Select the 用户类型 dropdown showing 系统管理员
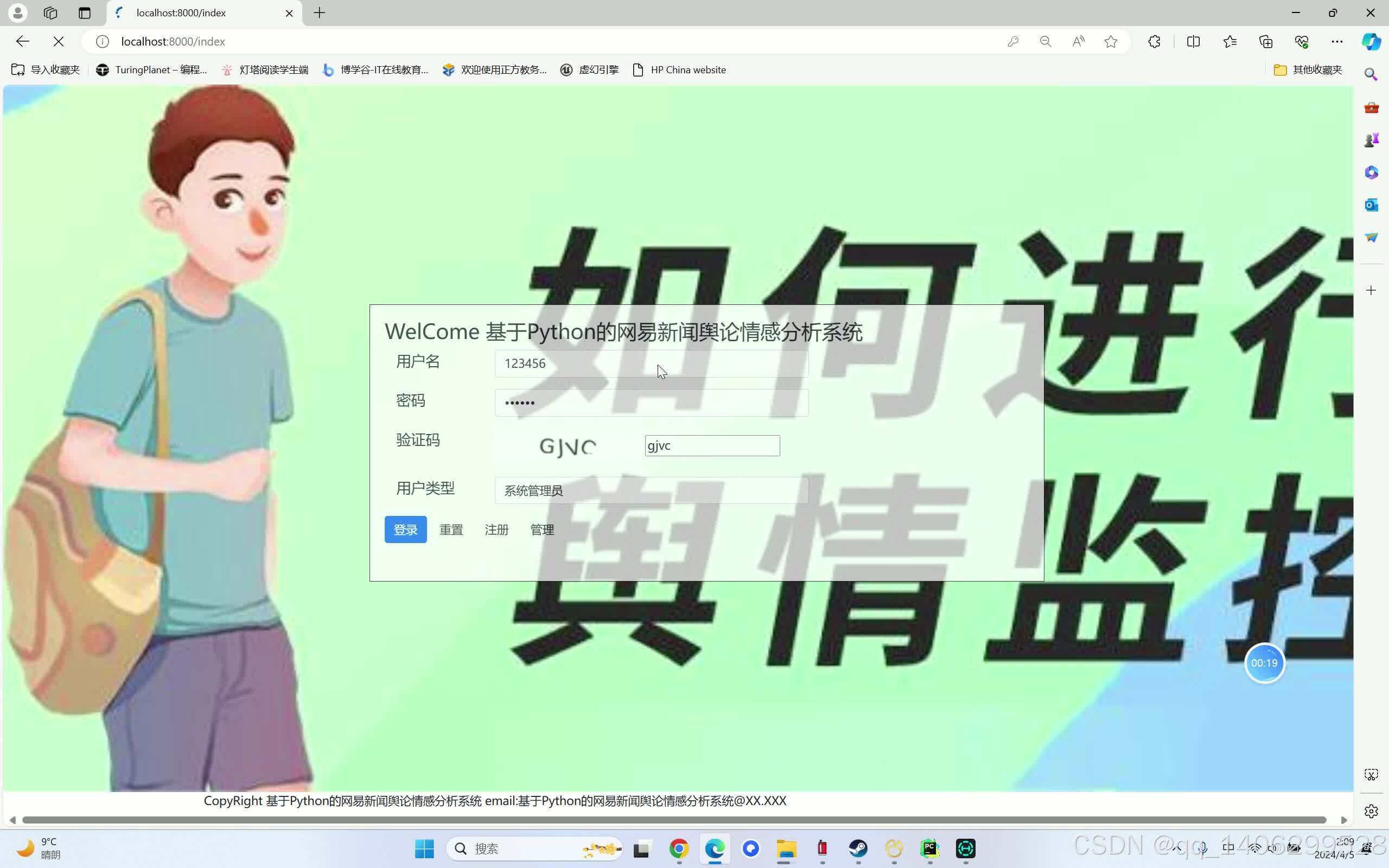The image size is (1389, 868). (652, 490)
